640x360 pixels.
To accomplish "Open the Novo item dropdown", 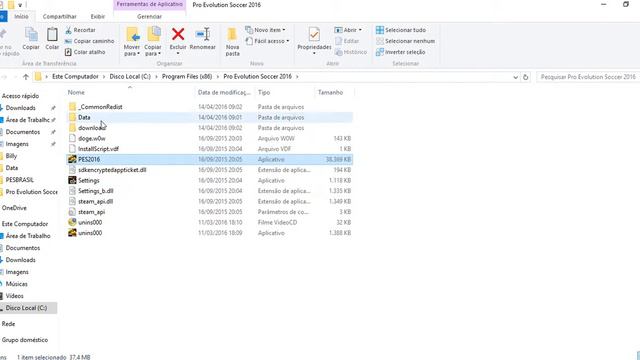I will [265, 30].
